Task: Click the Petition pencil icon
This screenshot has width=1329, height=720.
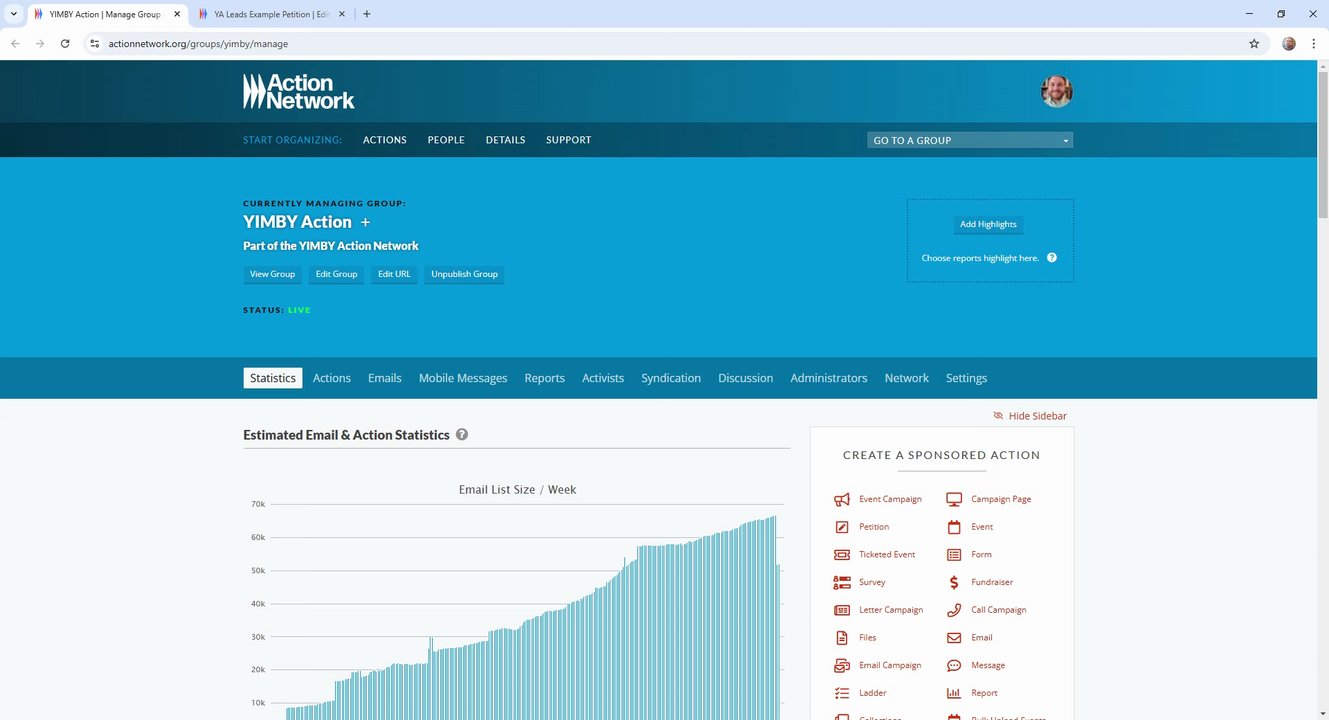Action: [842, 527]
